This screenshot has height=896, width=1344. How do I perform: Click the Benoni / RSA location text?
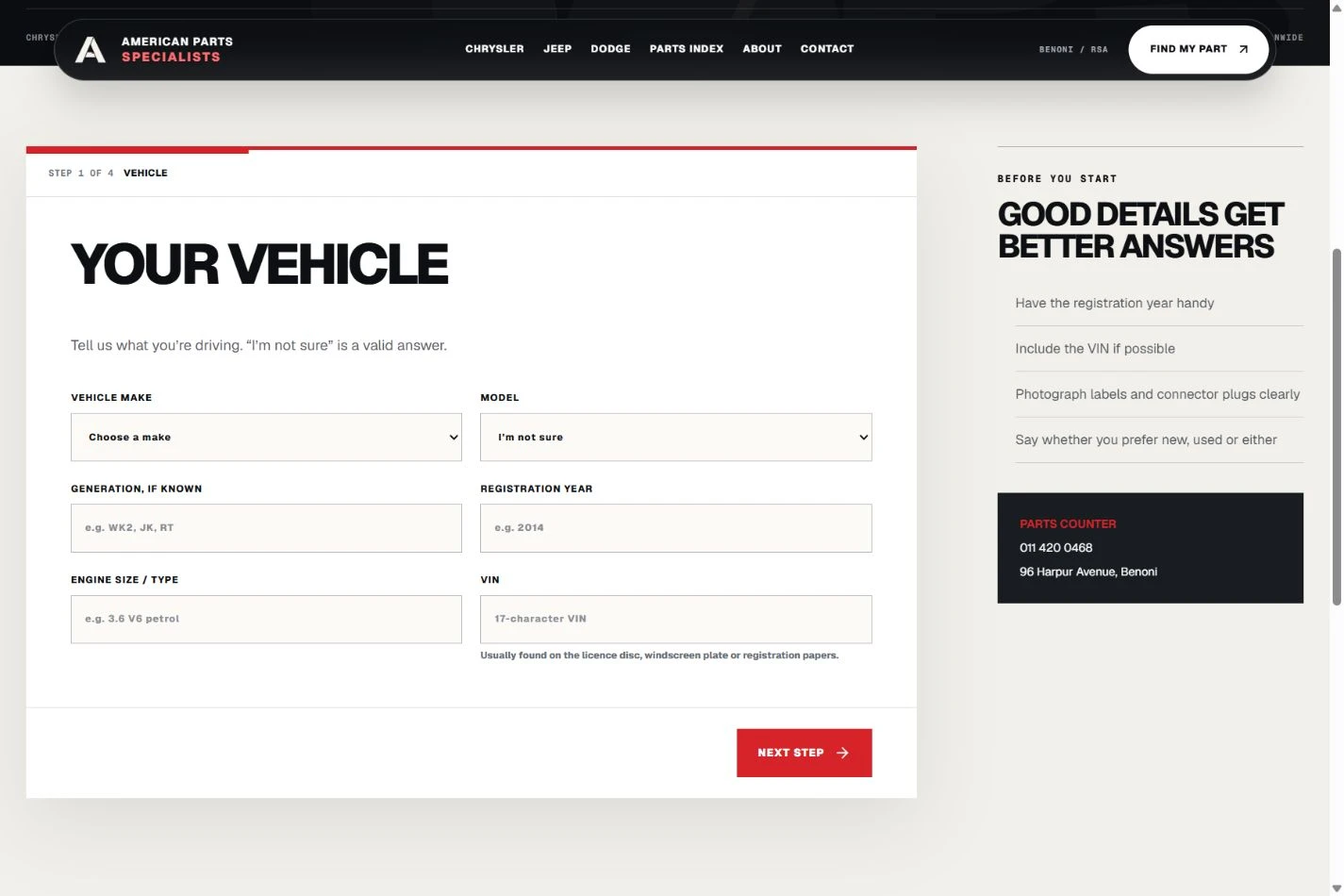click(1073, 49)
